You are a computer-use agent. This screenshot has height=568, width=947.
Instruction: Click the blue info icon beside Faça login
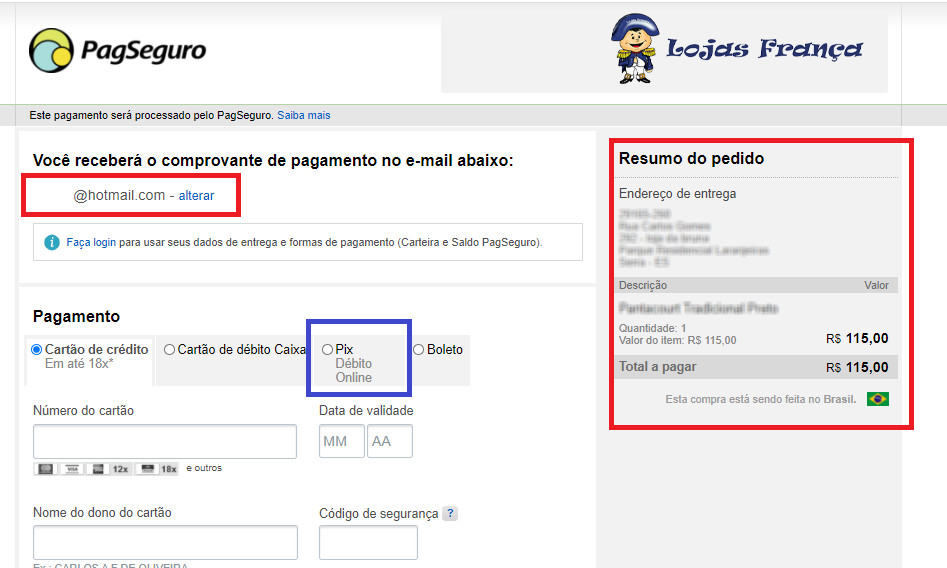(x=52, y=242)
